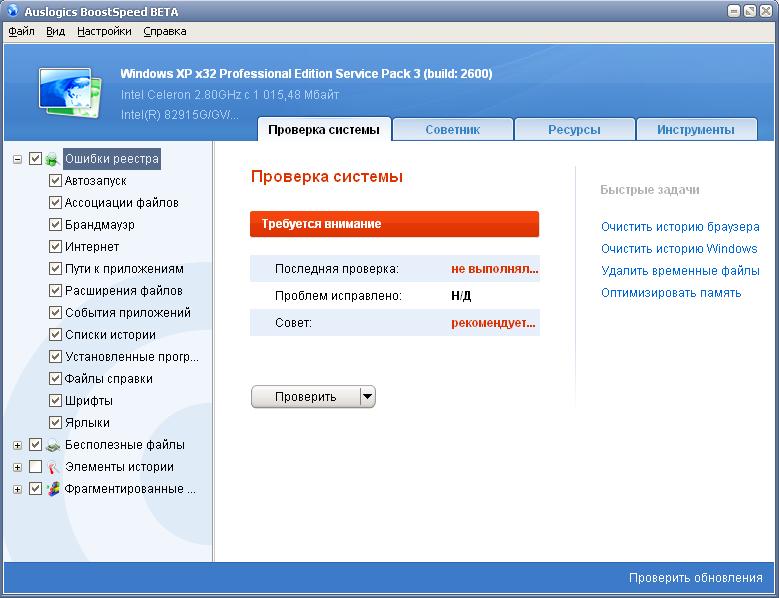The height and width of the screenshot is (598, 779).
Task: Switch to the Советник tab
Action: [x=452, y=129]
